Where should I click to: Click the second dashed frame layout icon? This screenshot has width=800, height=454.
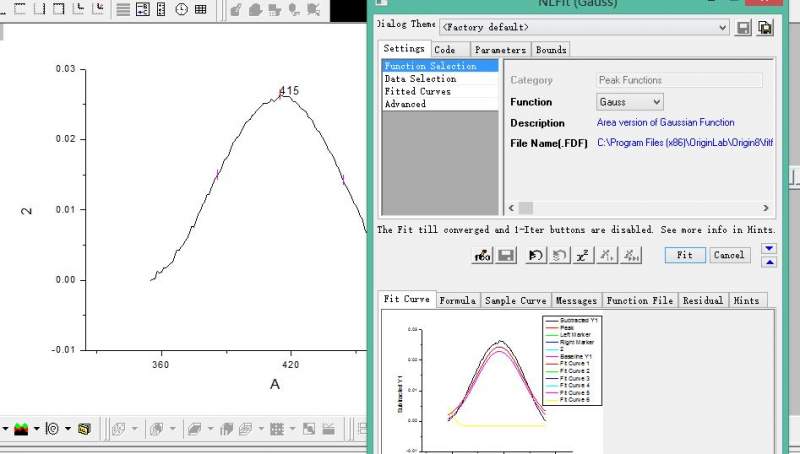[x=40, y=8]
